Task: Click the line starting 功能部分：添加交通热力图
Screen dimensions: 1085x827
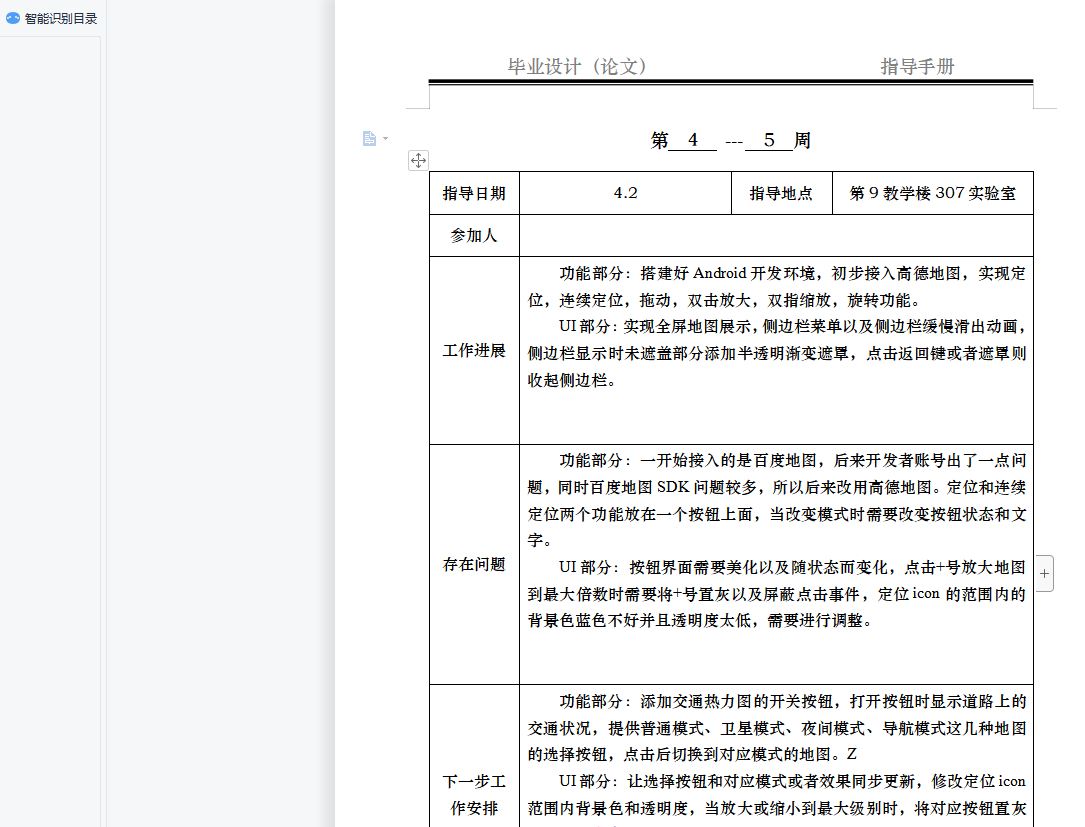Action: pyautogui.click(x=792, y=702)
